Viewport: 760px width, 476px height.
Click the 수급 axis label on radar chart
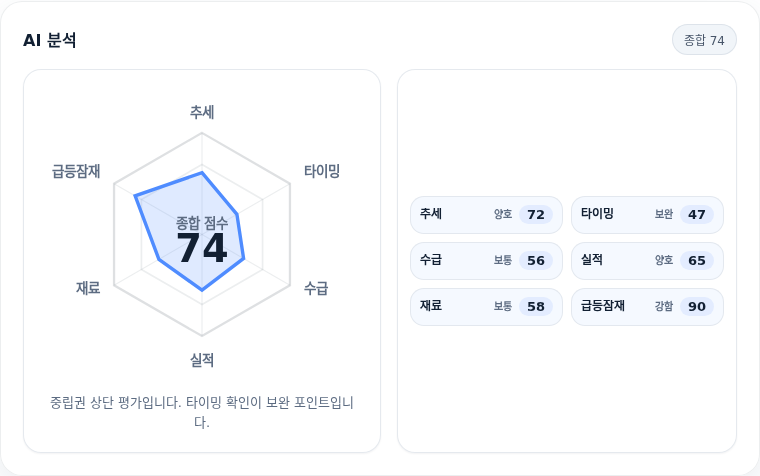(316, 288)
